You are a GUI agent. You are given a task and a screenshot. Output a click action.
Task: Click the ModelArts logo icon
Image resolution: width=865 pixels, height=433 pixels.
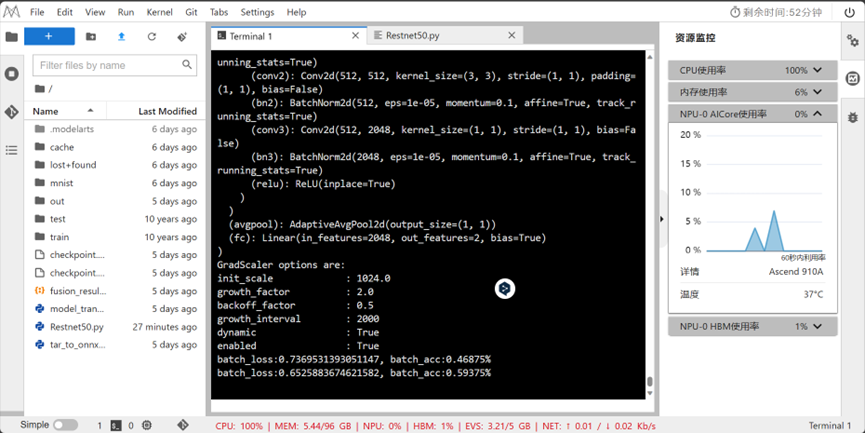click(11, 12)
